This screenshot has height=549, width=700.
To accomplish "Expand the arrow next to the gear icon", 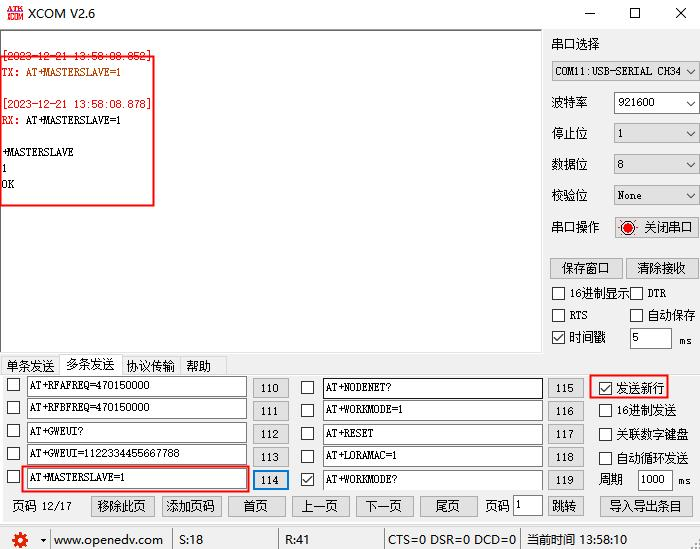I will [x=43, y=540].
